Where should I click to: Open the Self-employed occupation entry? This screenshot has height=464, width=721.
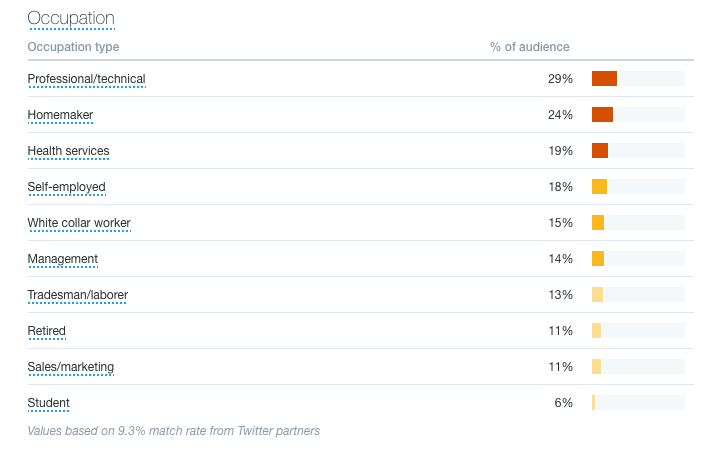66,187
